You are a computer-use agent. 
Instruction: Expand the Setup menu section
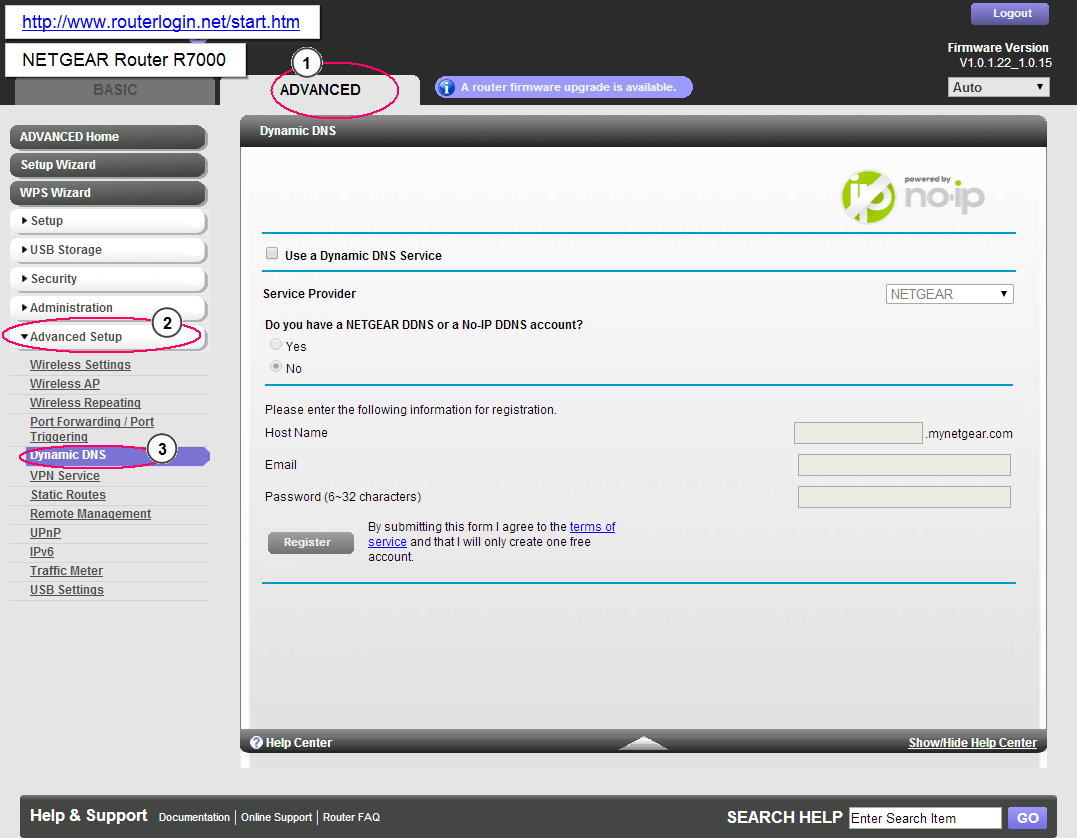pos(108,221)
